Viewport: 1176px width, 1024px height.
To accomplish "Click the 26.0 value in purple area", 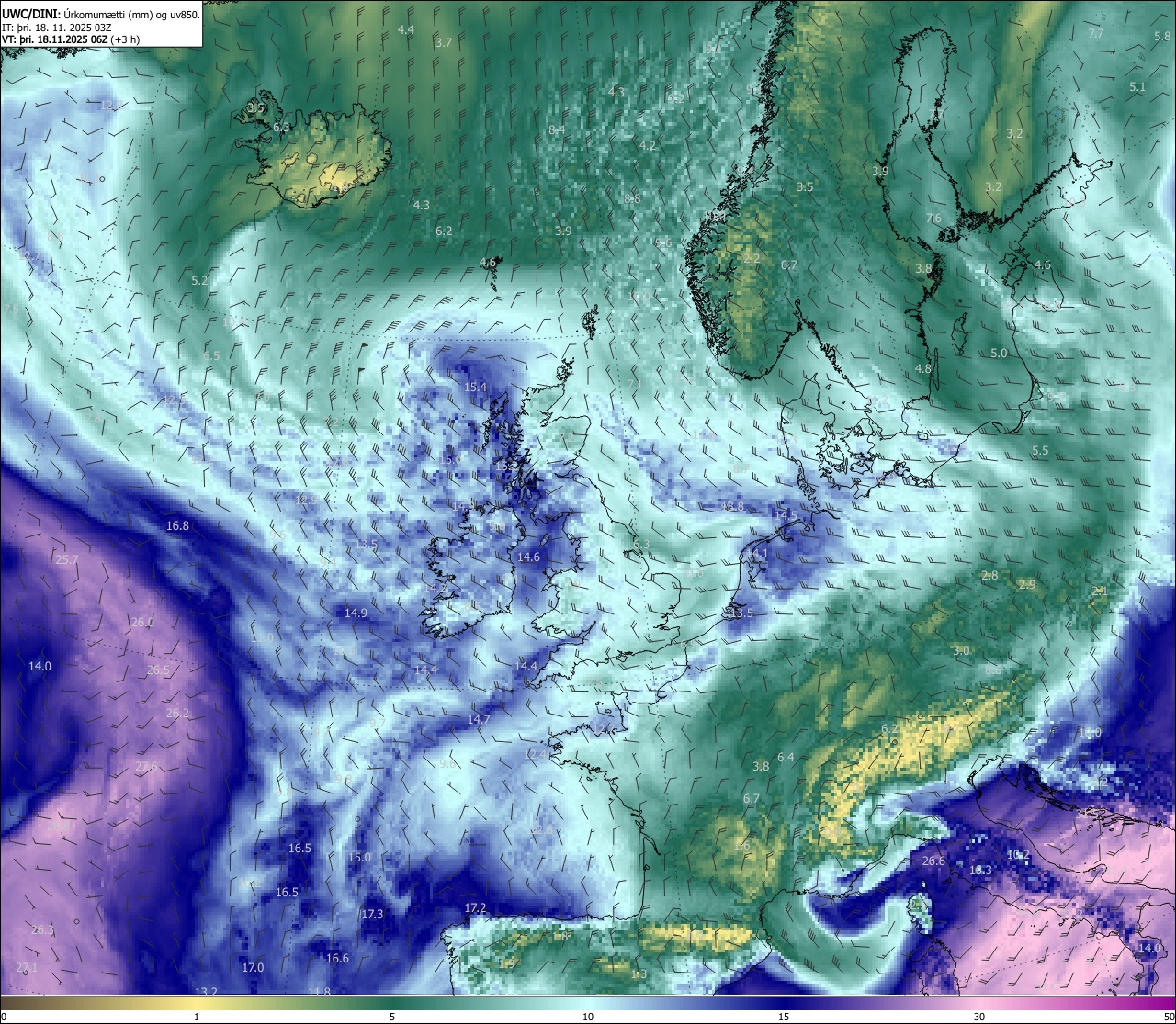I will 142,623.
